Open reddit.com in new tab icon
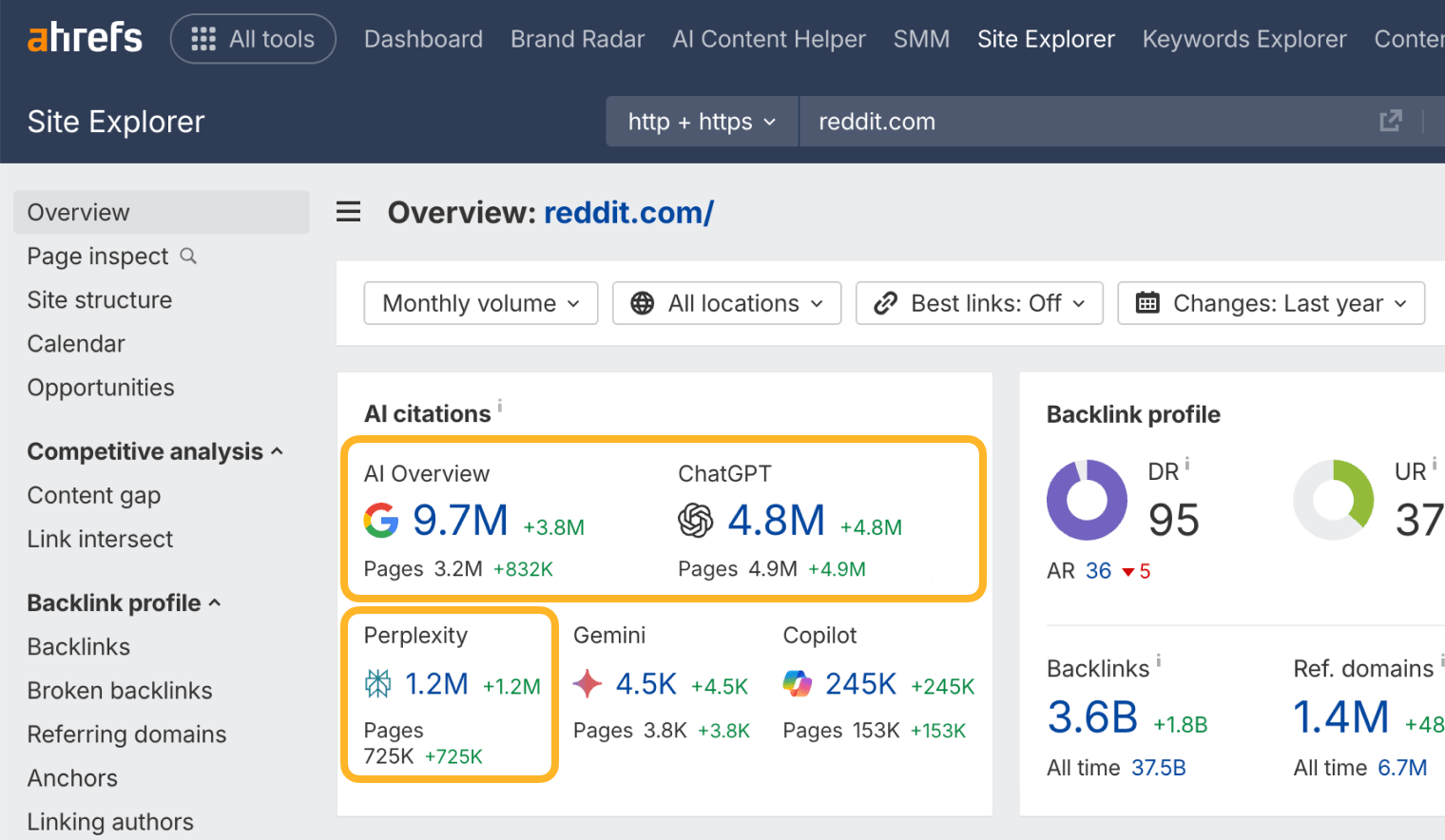Viewport: 1445px width, 840px height. [x=1390, y=121]
